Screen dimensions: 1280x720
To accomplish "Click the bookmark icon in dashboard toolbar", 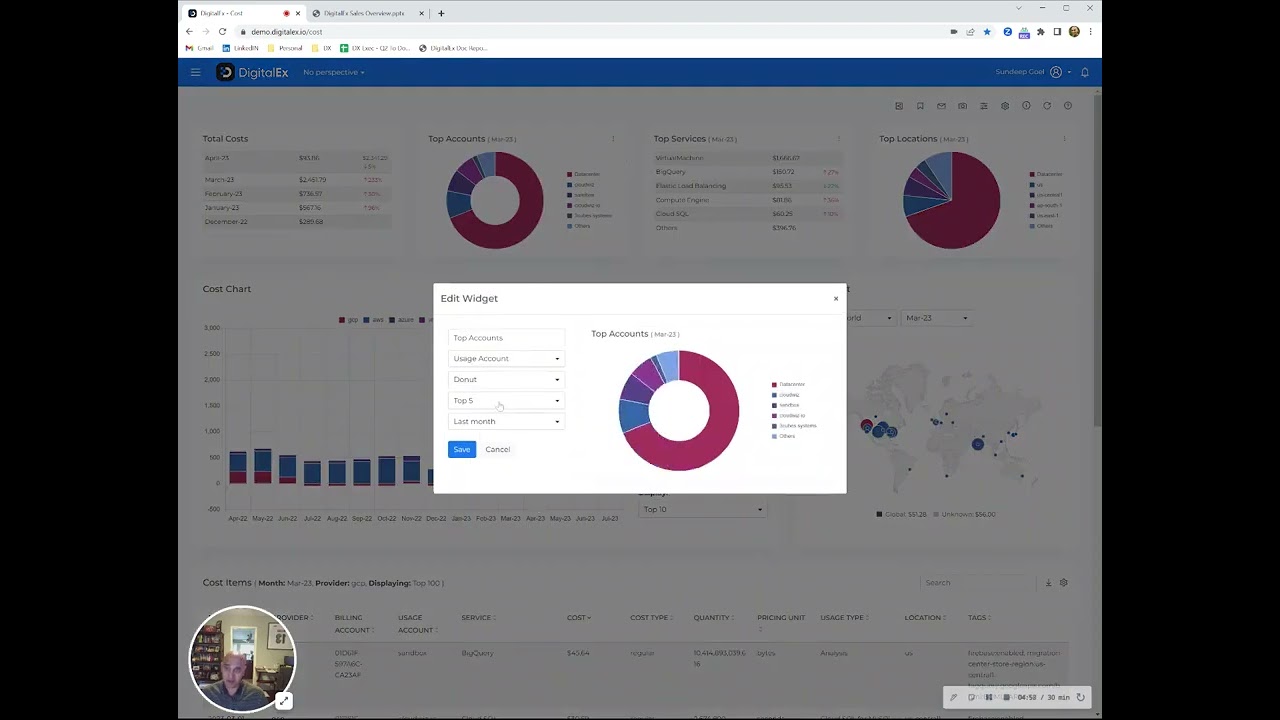I will [920, 106].
